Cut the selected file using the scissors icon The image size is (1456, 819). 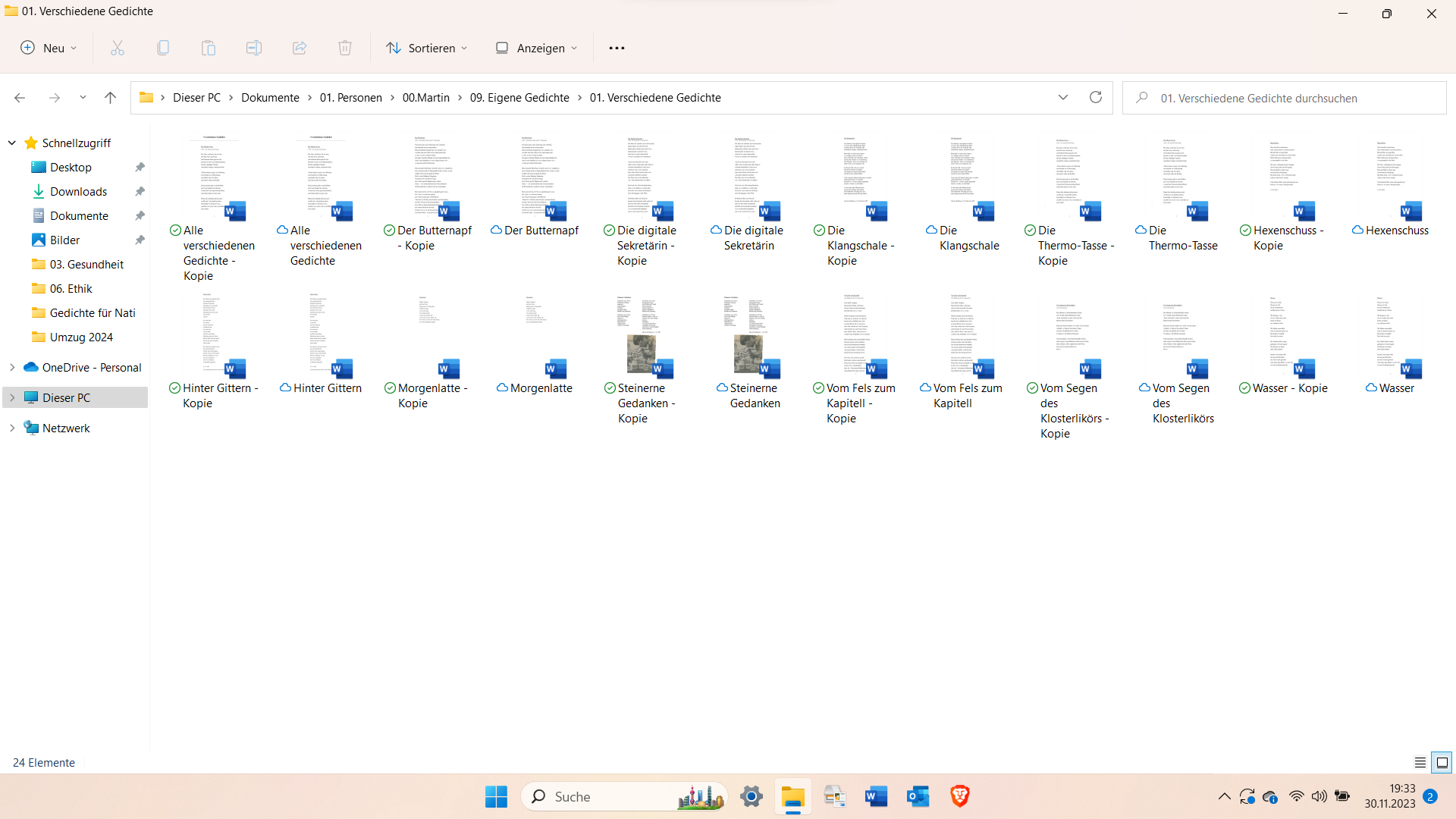tap(118, 48)
